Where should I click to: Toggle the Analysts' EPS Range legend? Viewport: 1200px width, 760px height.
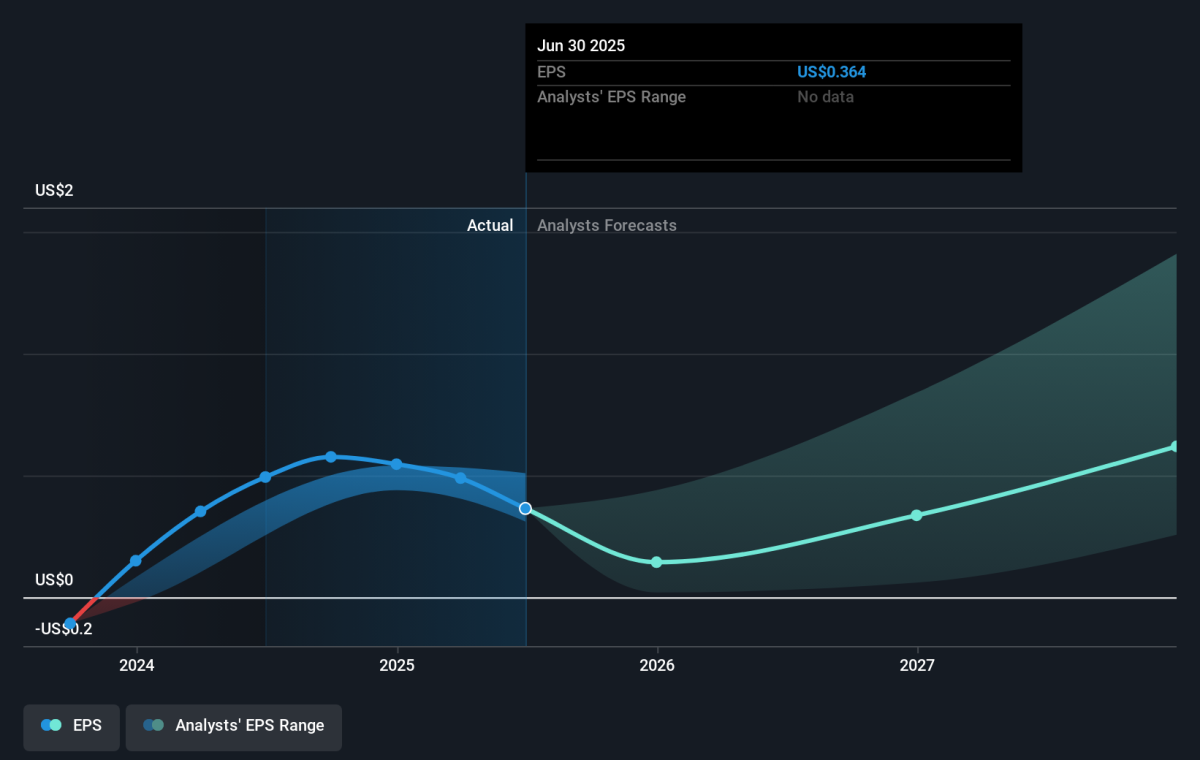pos(234,726)
